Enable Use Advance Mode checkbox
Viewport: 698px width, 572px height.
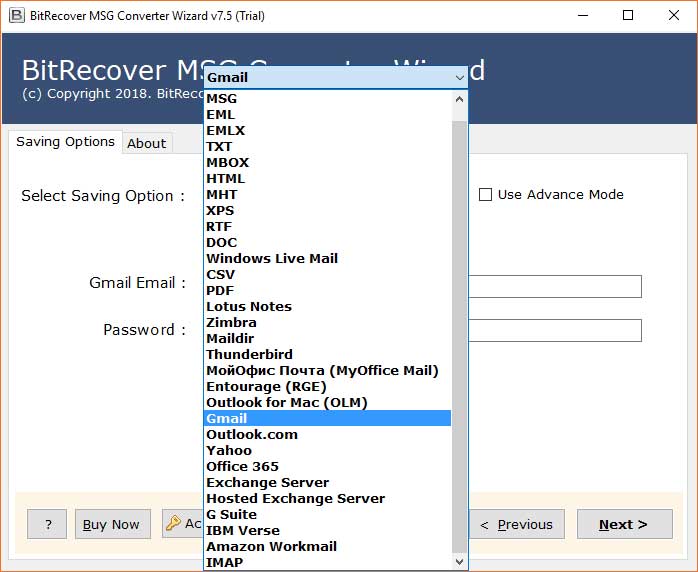(x=485, y=195)
